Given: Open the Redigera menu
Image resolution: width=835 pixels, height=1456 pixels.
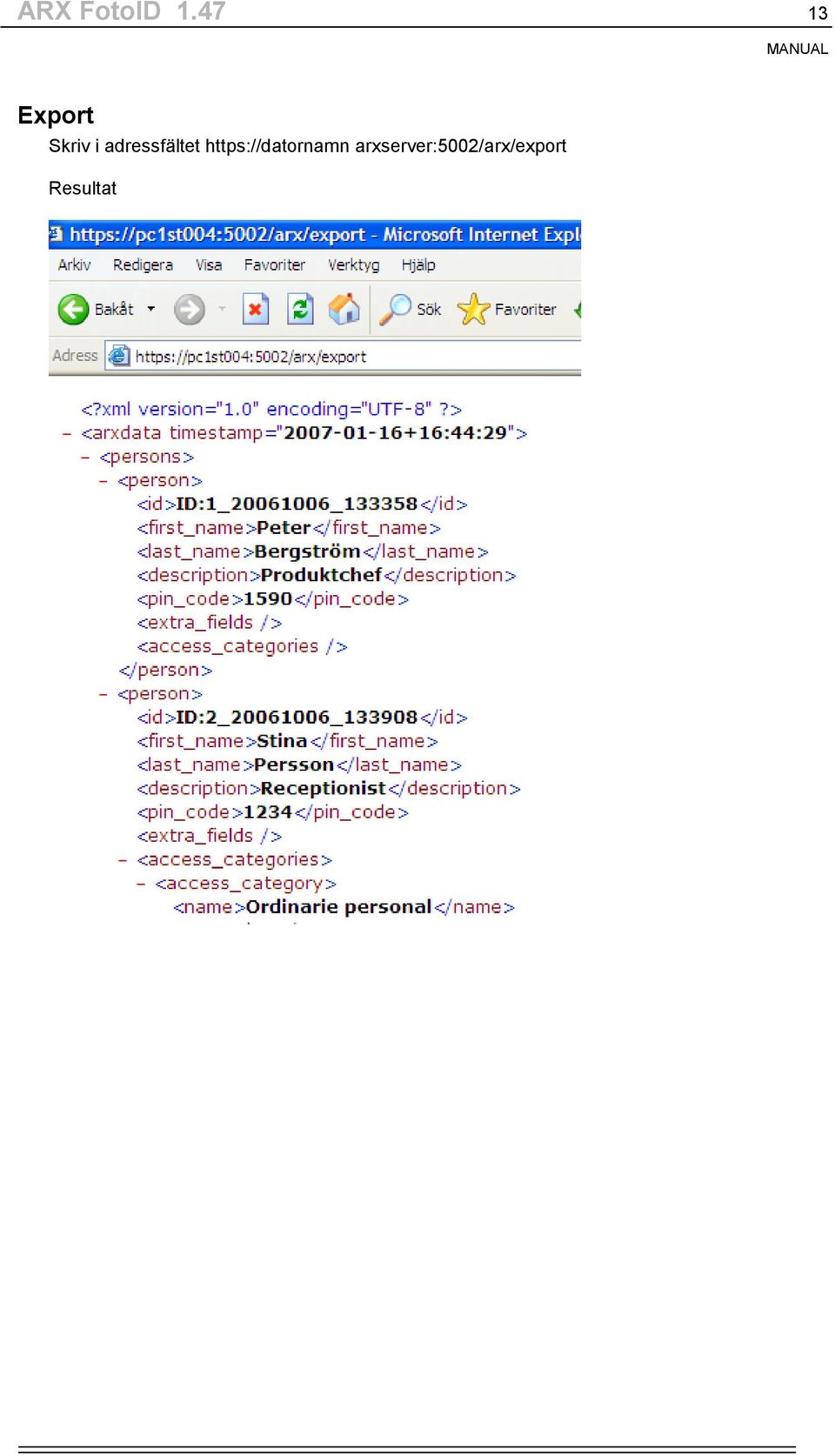Looking at the screenshot, I should click(x=143, y=264).
